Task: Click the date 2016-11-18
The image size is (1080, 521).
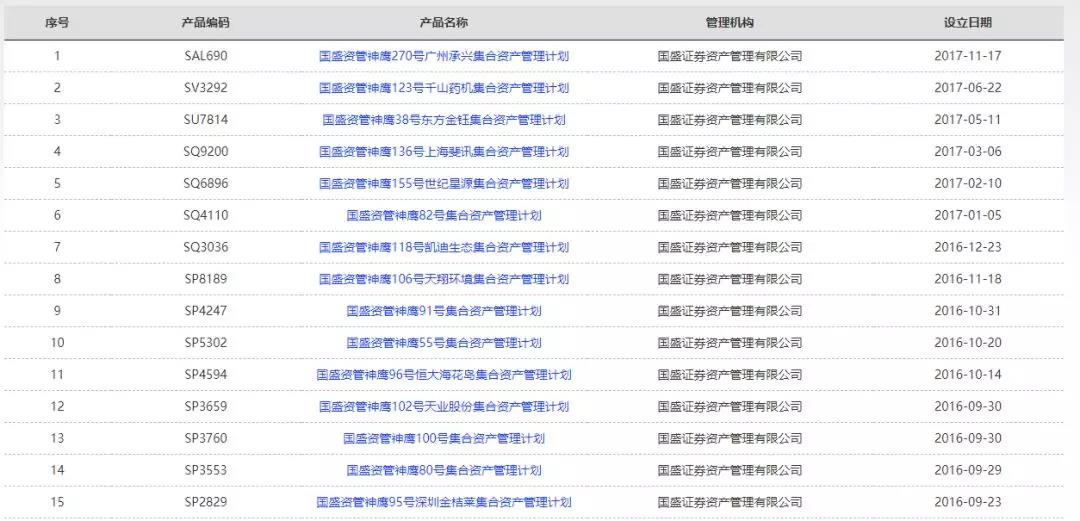Action: pos(968,279)
